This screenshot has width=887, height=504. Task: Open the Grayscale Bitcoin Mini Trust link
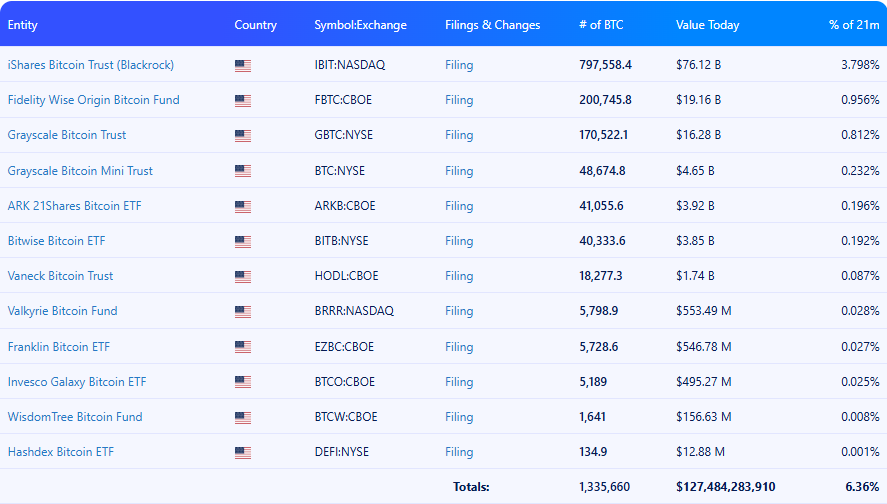(x=80, y=171)
